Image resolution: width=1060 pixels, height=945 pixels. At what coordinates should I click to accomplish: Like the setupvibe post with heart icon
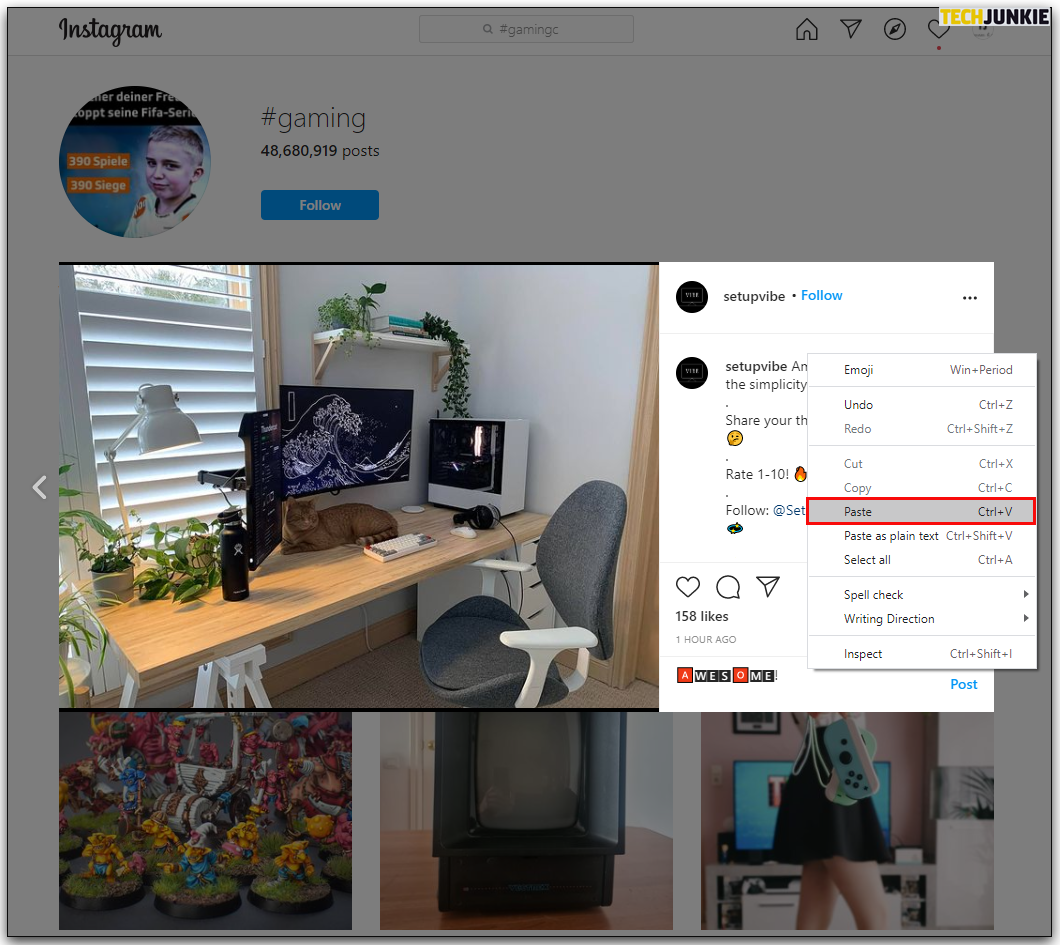point(688,587)
